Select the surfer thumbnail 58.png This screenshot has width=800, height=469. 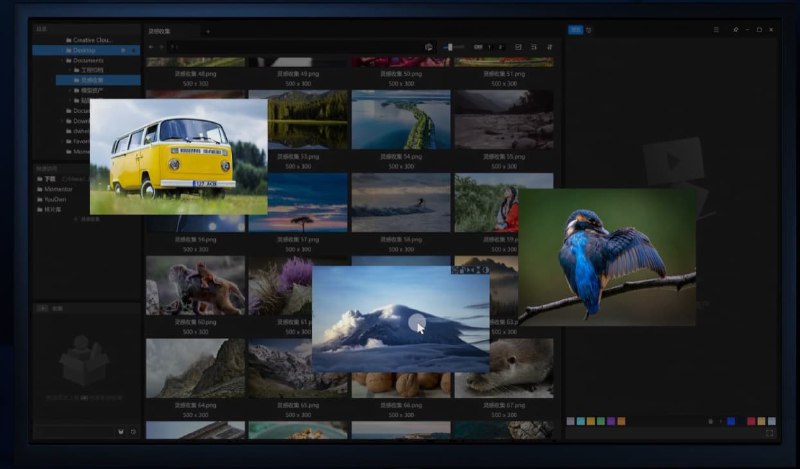point(401,203)
